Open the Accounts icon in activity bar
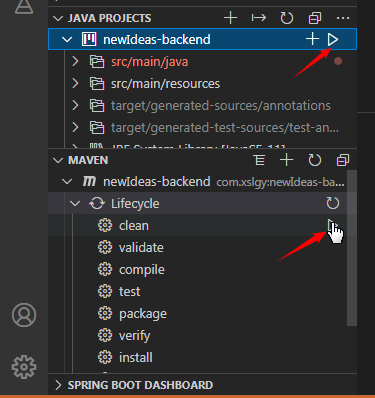Screen dimensions: 375x398 (24, 315)
